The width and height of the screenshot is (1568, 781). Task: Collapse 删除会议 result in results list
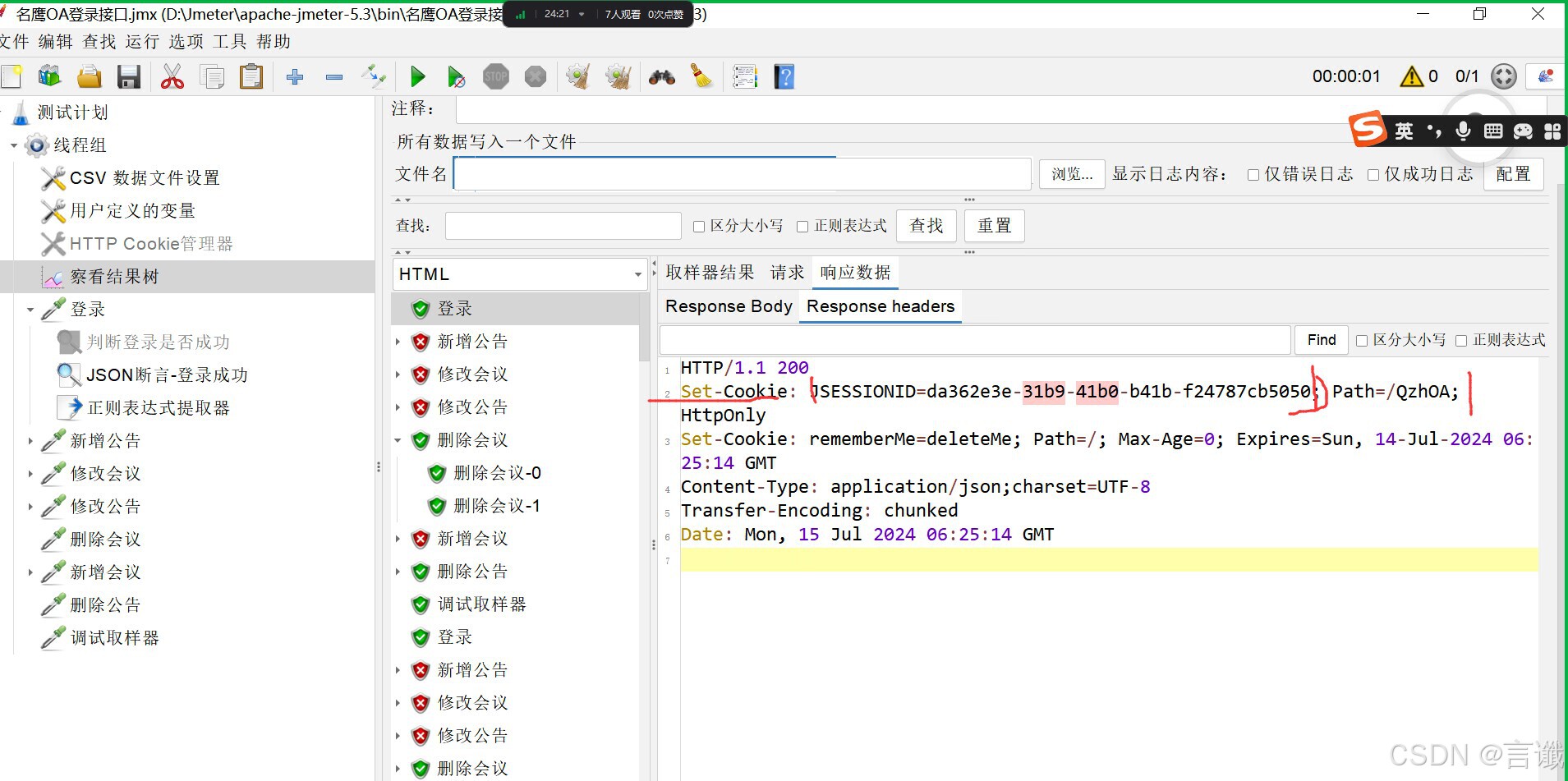398,441
